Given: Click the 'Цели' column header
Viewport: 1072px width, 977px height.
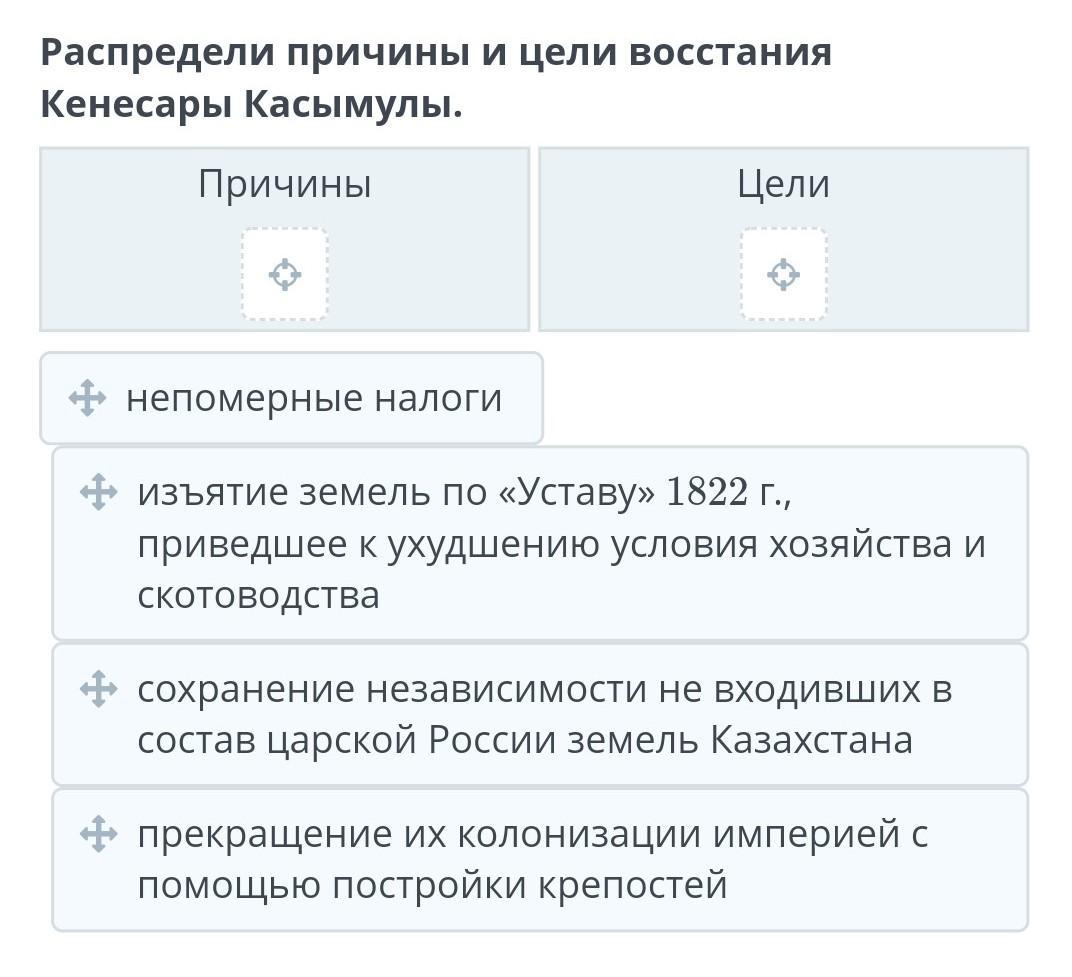Looking at the screenshot, I should pyautogui.click(x=783, y=184).
